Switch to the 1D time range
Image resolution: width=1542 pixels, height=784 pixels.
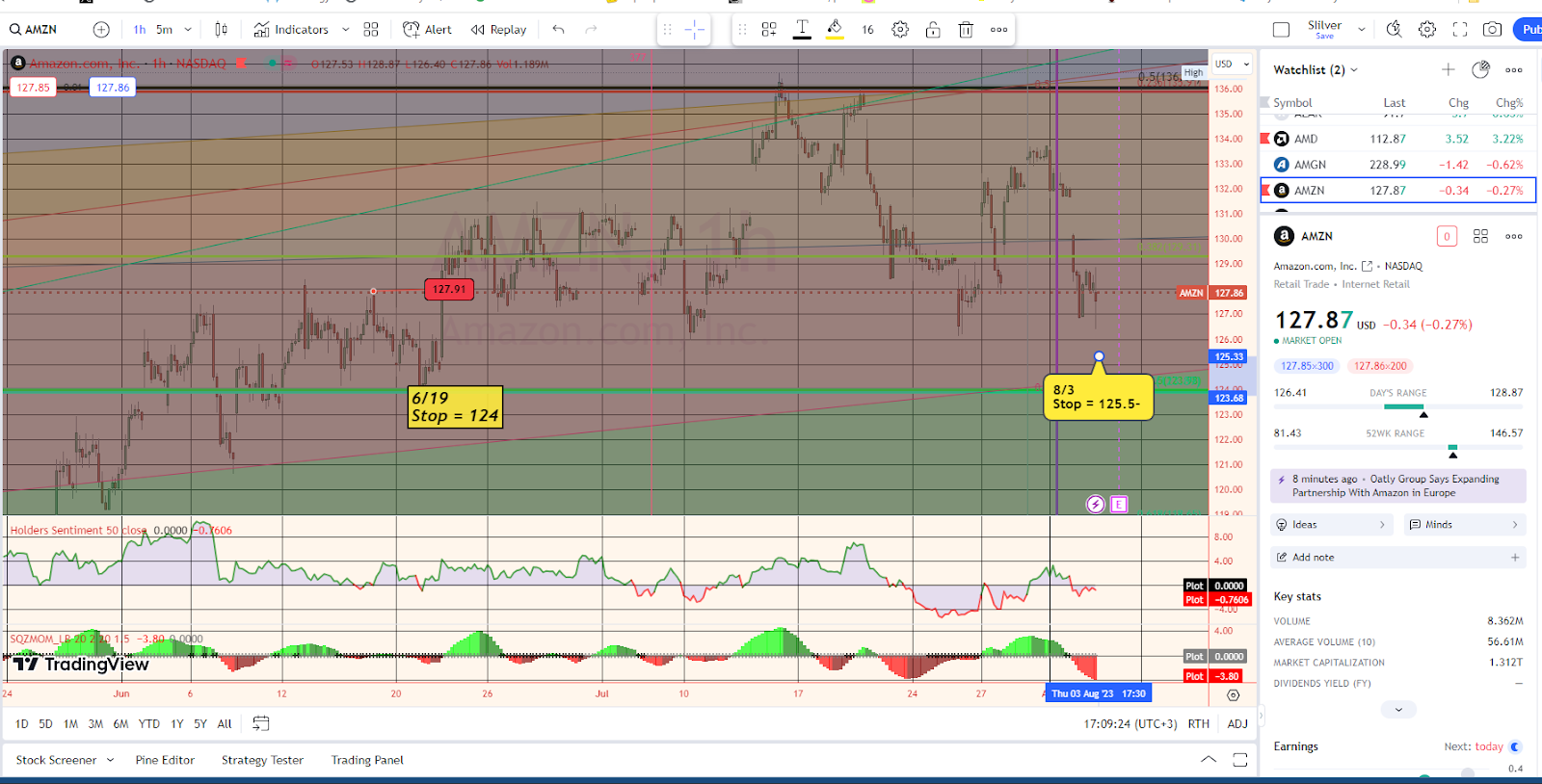point(21,724)
